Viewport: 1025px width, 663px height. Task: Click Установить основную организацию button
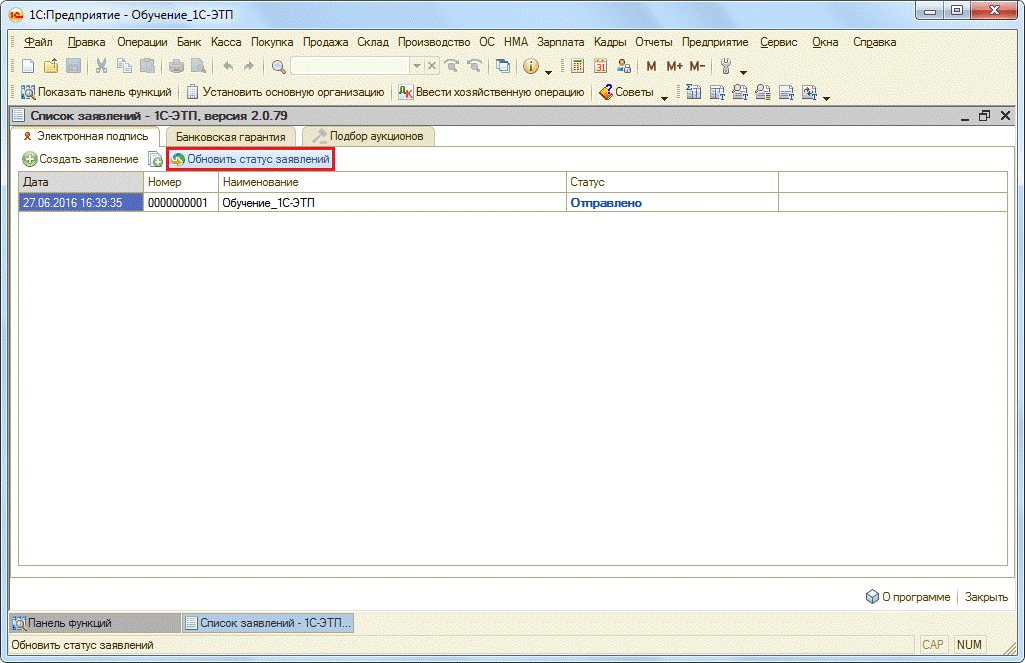coord(286,92)
